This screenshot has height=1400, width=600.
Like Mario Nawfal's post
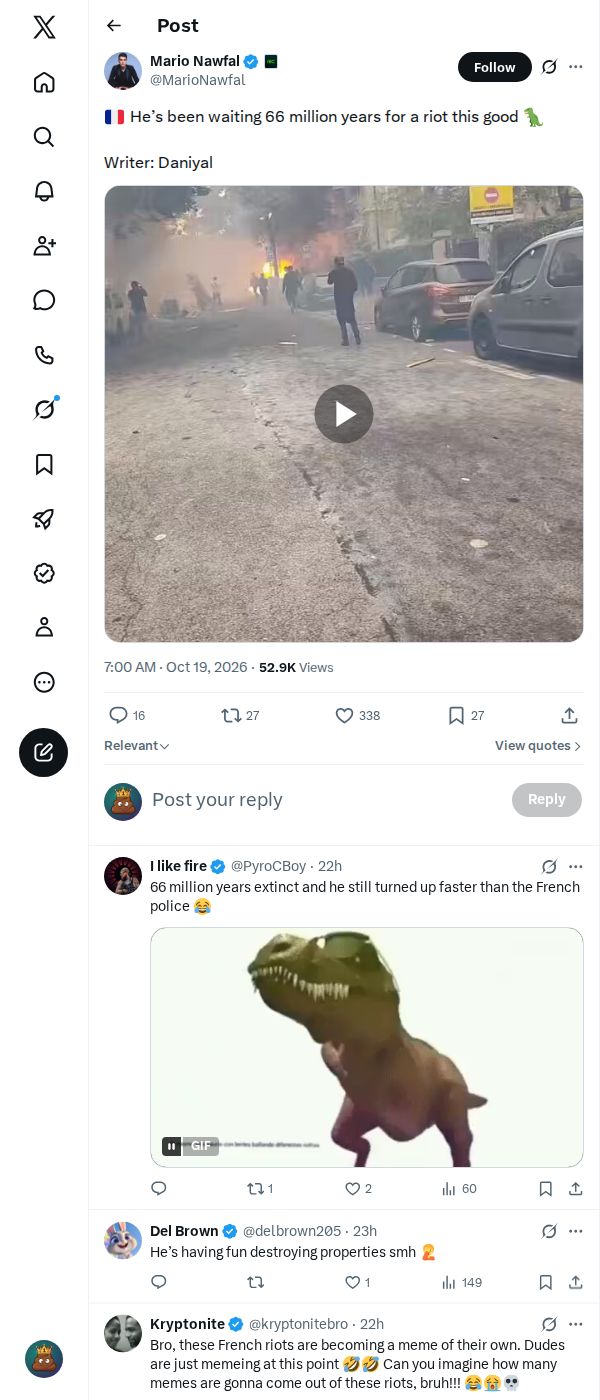357,715
